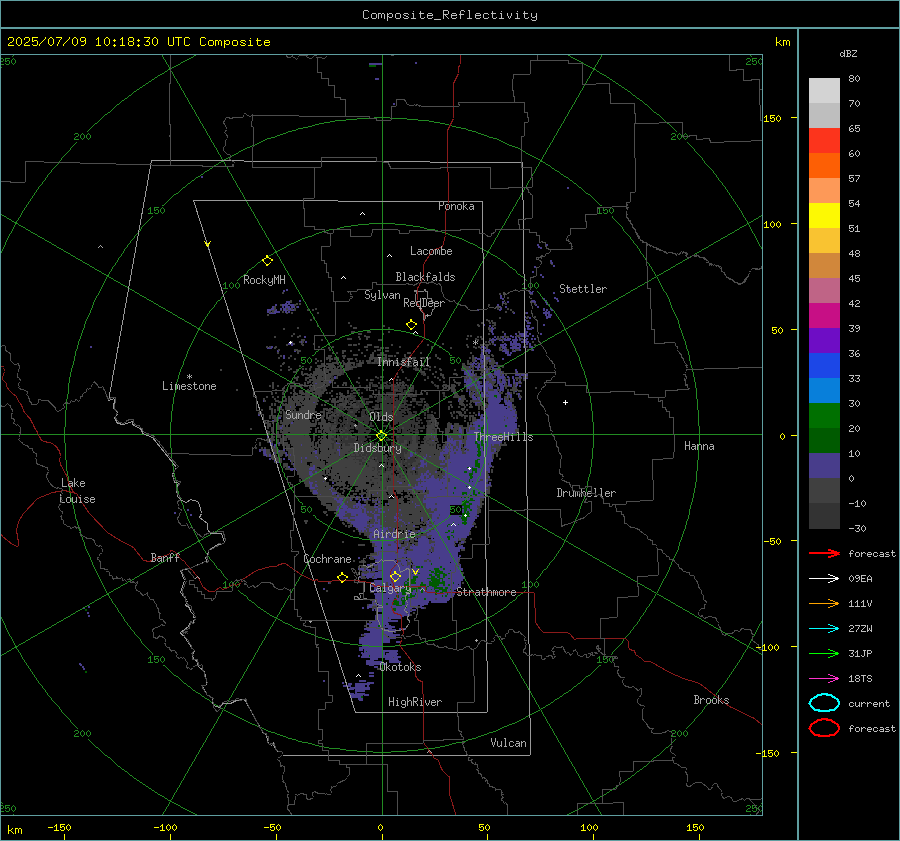The height and width of the screenshot is (841, 900).
Task: Click the red forecast arrow in legend
Action: point(824,553)
